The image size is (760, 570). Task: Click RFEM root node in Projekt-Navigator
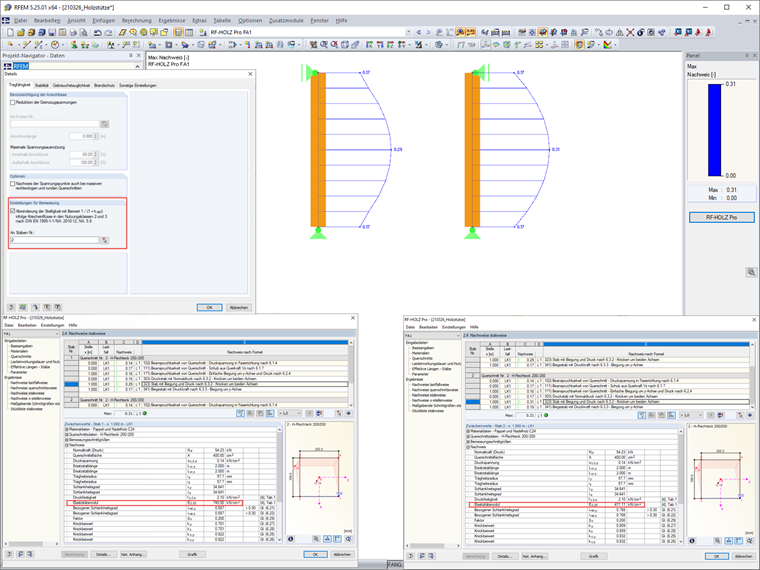point(21,66)
